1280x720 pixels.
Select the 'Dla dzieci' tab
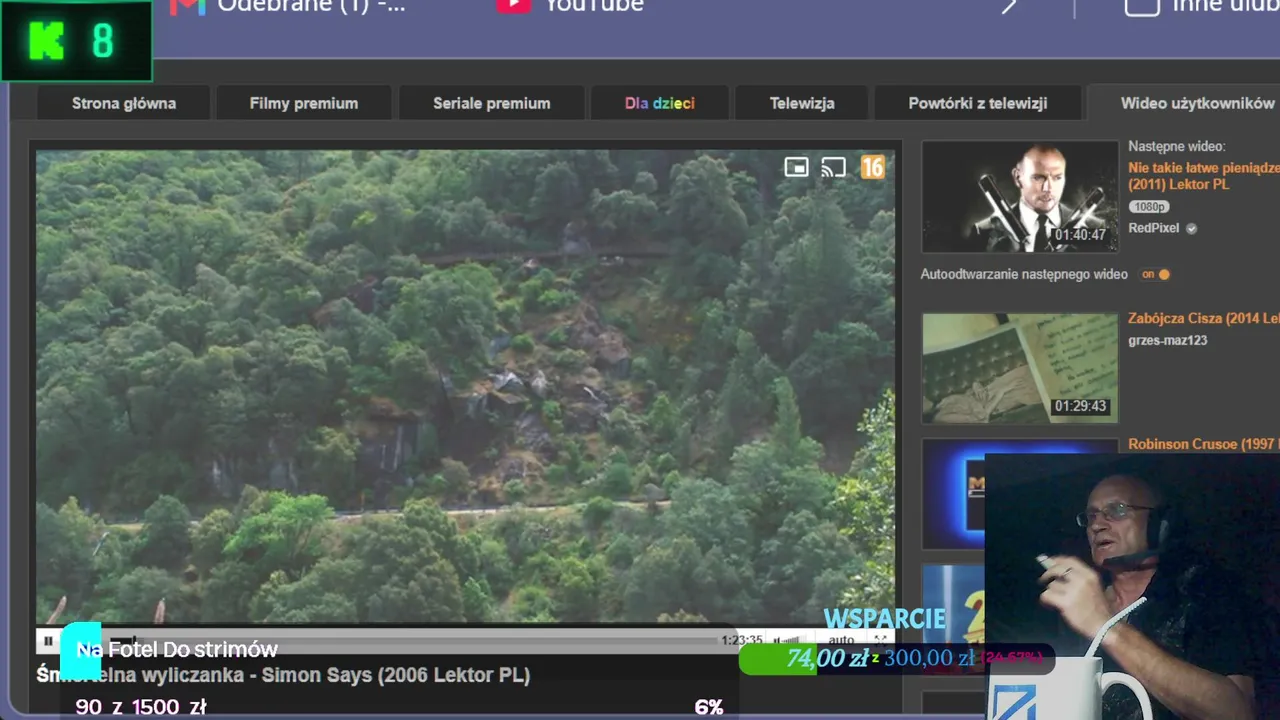pyautogui.click(x=660, y=103)
